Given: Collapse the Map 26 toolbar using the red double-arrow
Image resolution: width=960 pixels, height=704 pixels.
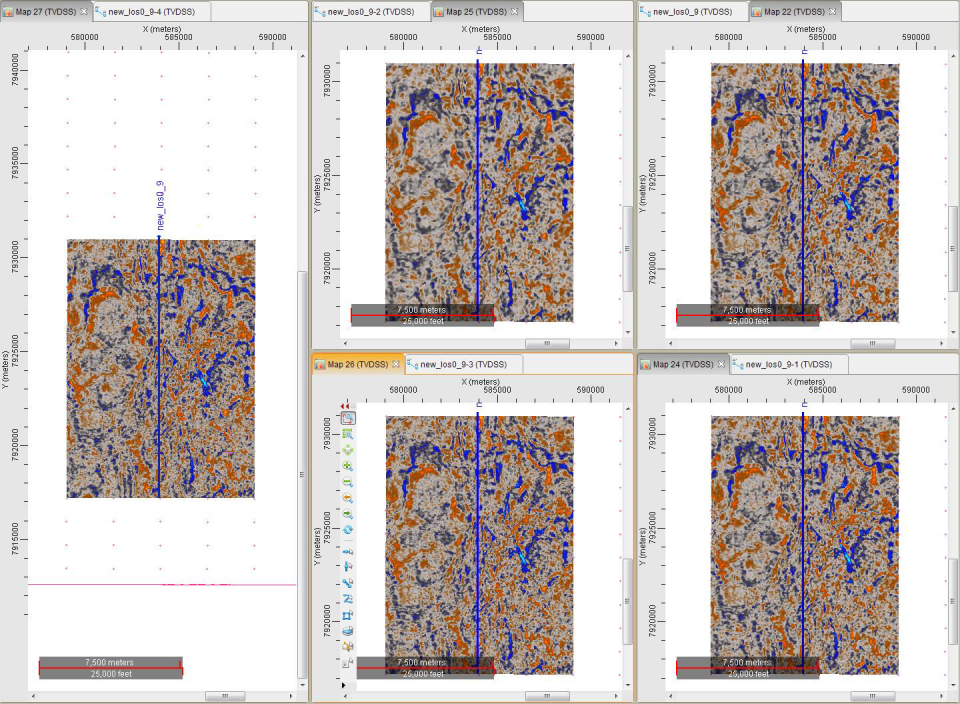Looking at the screenshot, I should pos(345,406).
